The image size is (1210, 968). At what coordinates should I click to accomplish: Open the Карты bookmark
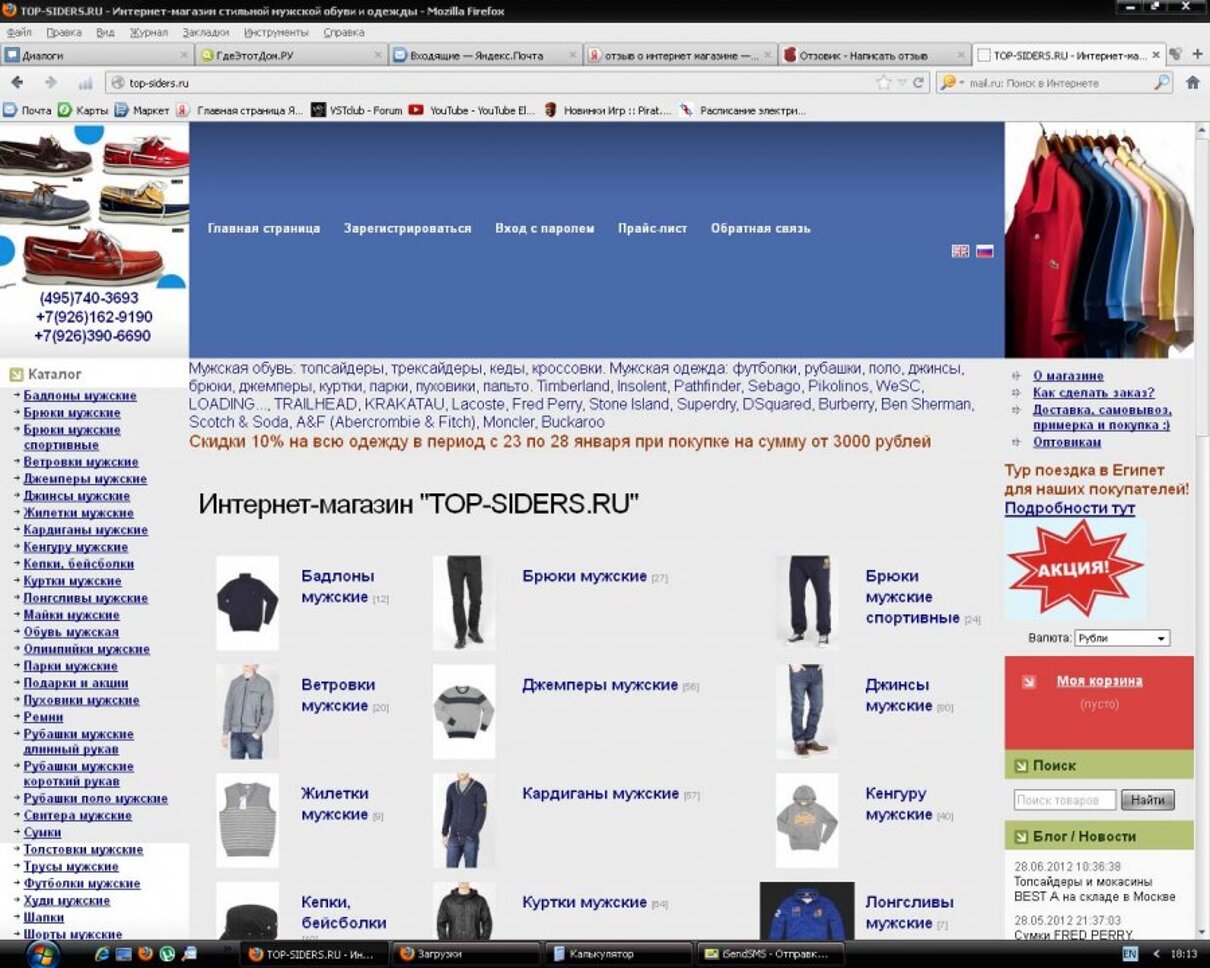click(x=83, y=110)
